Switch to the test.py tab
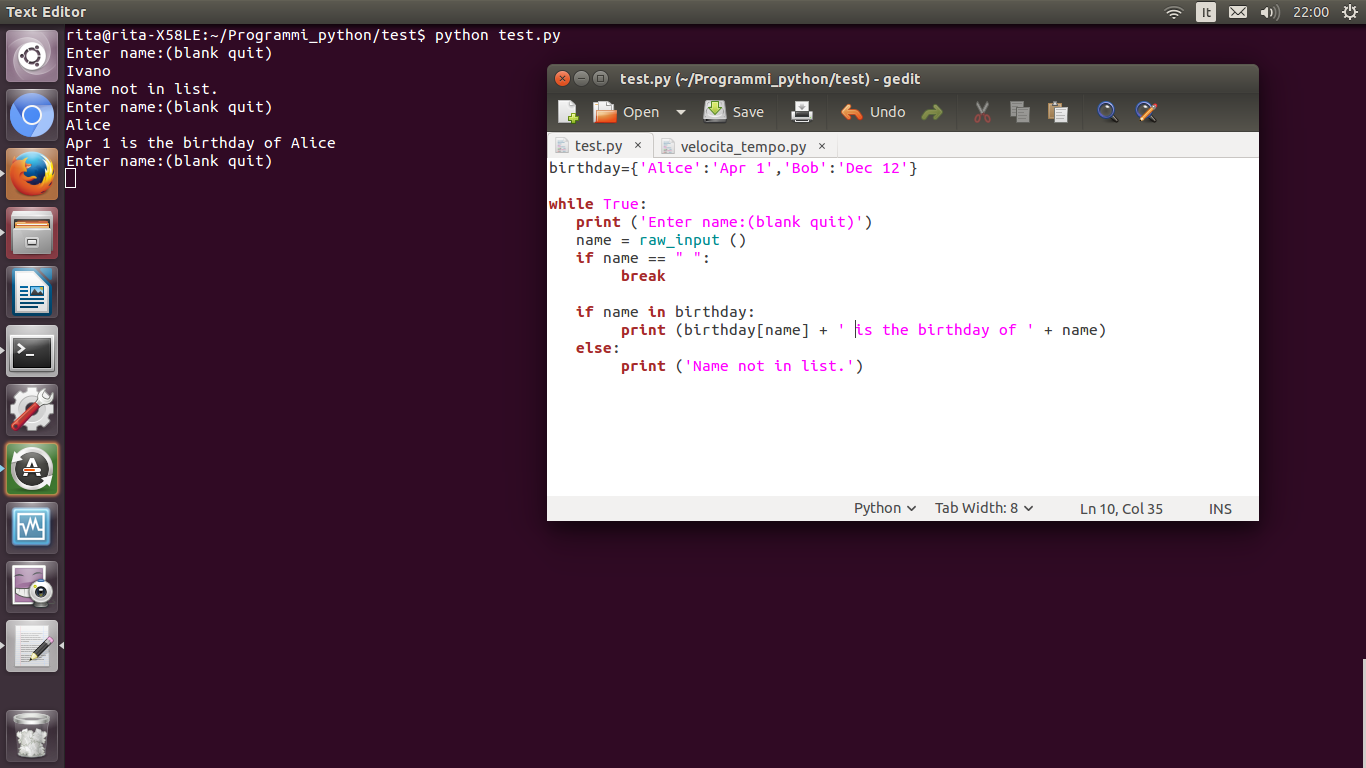 point(599,146)
